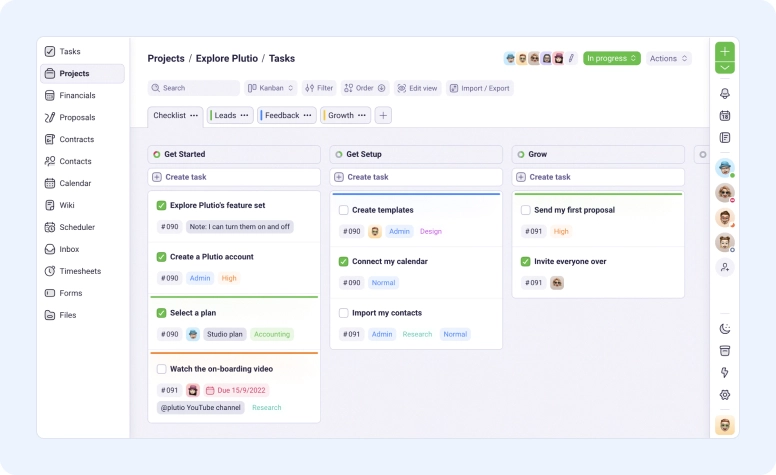The height and width of the screenshot is (475, 776).
Task: Open the Growth tab options menu
Action: click(x=362, y=115)
